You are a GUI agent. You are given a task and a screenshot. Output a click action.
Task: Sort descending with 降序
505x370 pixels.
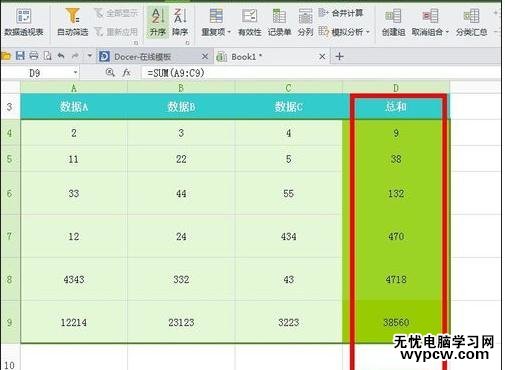[180, 22]
